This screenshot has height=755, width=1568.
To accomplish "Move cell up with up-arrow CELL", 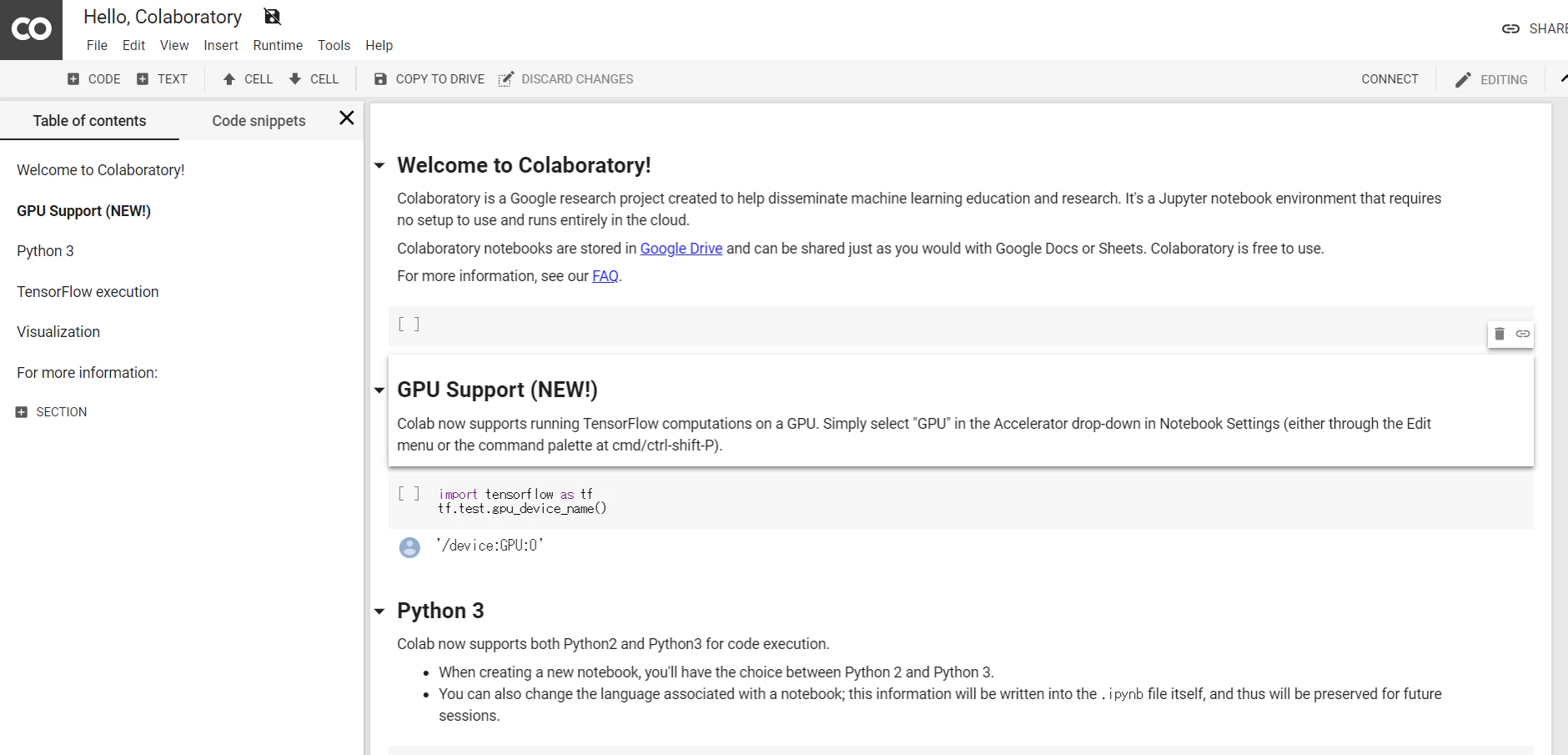I will pos(248,79).
